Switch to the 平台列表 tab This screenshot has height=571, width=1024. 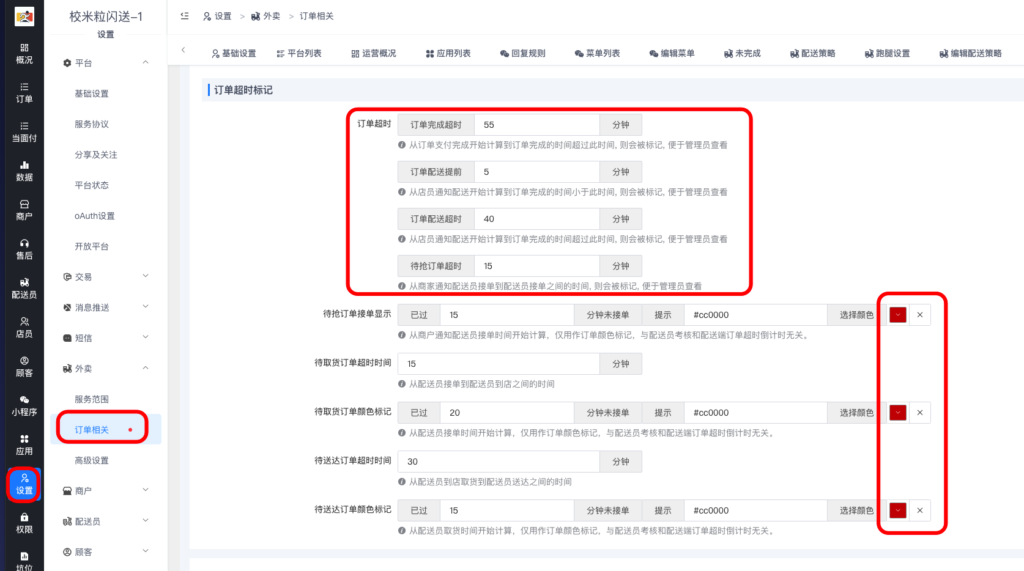click(299, 54)
